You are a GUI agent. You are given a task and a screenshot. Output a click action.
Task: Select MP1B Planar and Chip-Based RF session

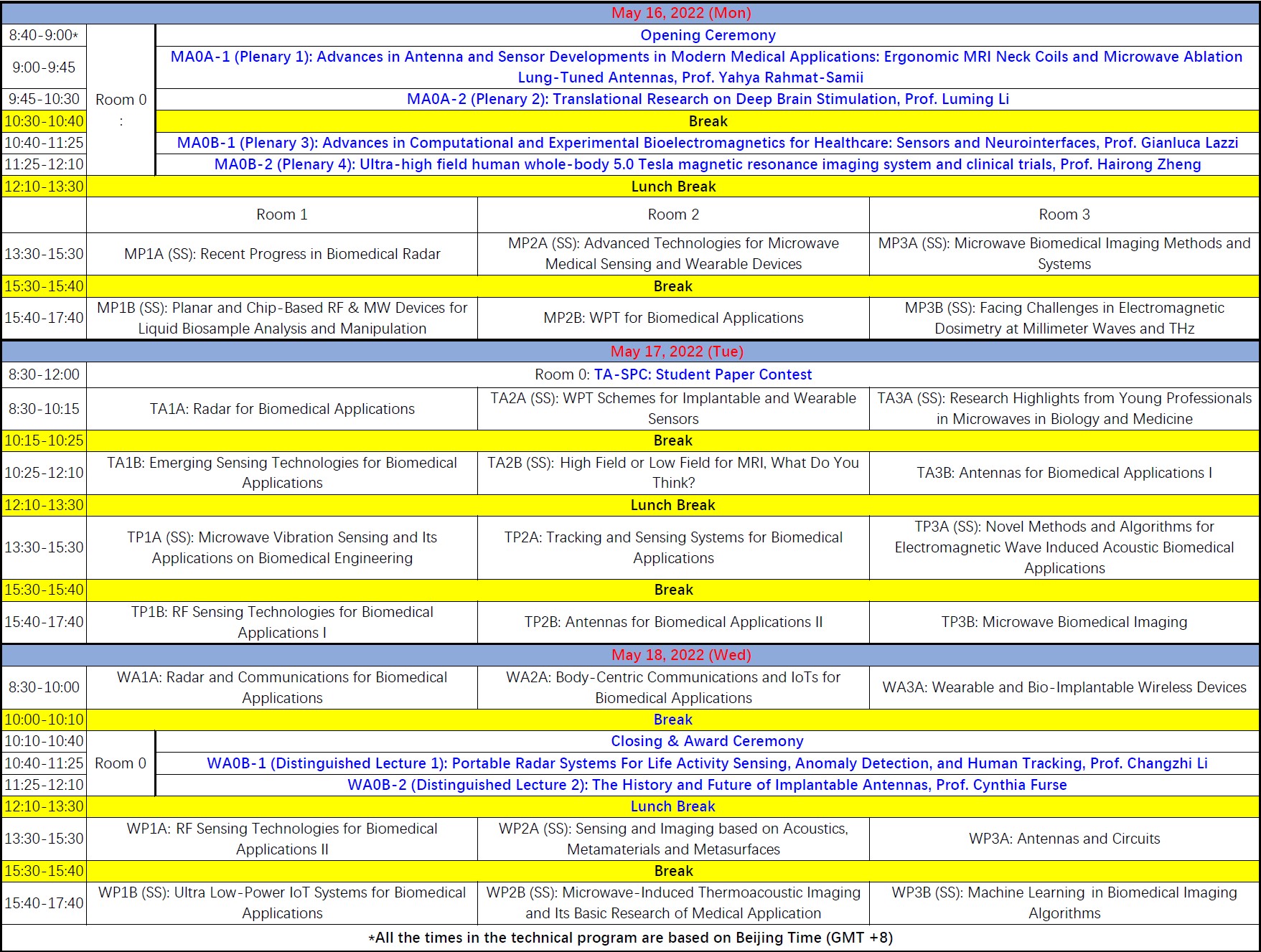(x=282, y=318)
